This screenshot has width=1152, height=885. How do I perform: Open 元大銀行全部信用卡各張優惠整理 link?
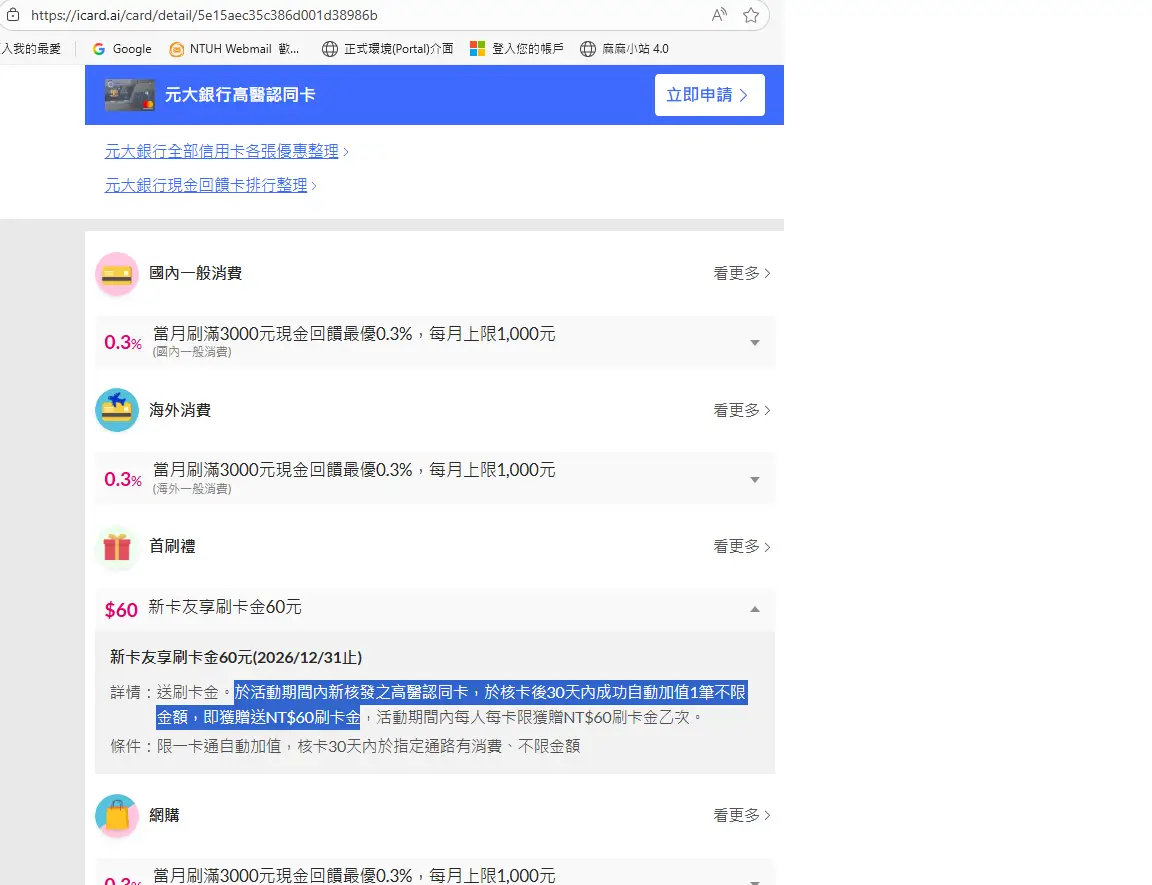(x=221, y=152)
